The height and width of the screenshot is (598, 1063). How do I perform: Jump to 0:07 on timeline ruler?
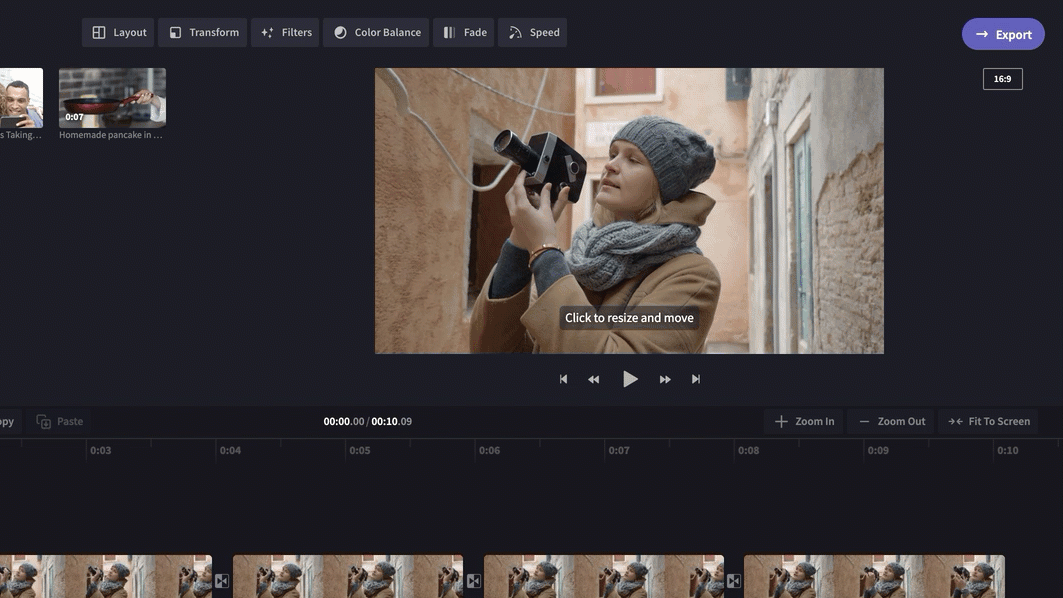click(619, 450)
